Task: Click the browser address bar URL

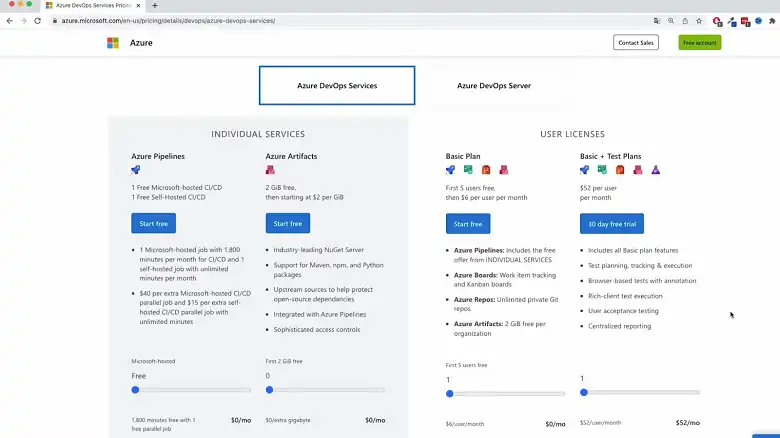Action: pos(168,21)
